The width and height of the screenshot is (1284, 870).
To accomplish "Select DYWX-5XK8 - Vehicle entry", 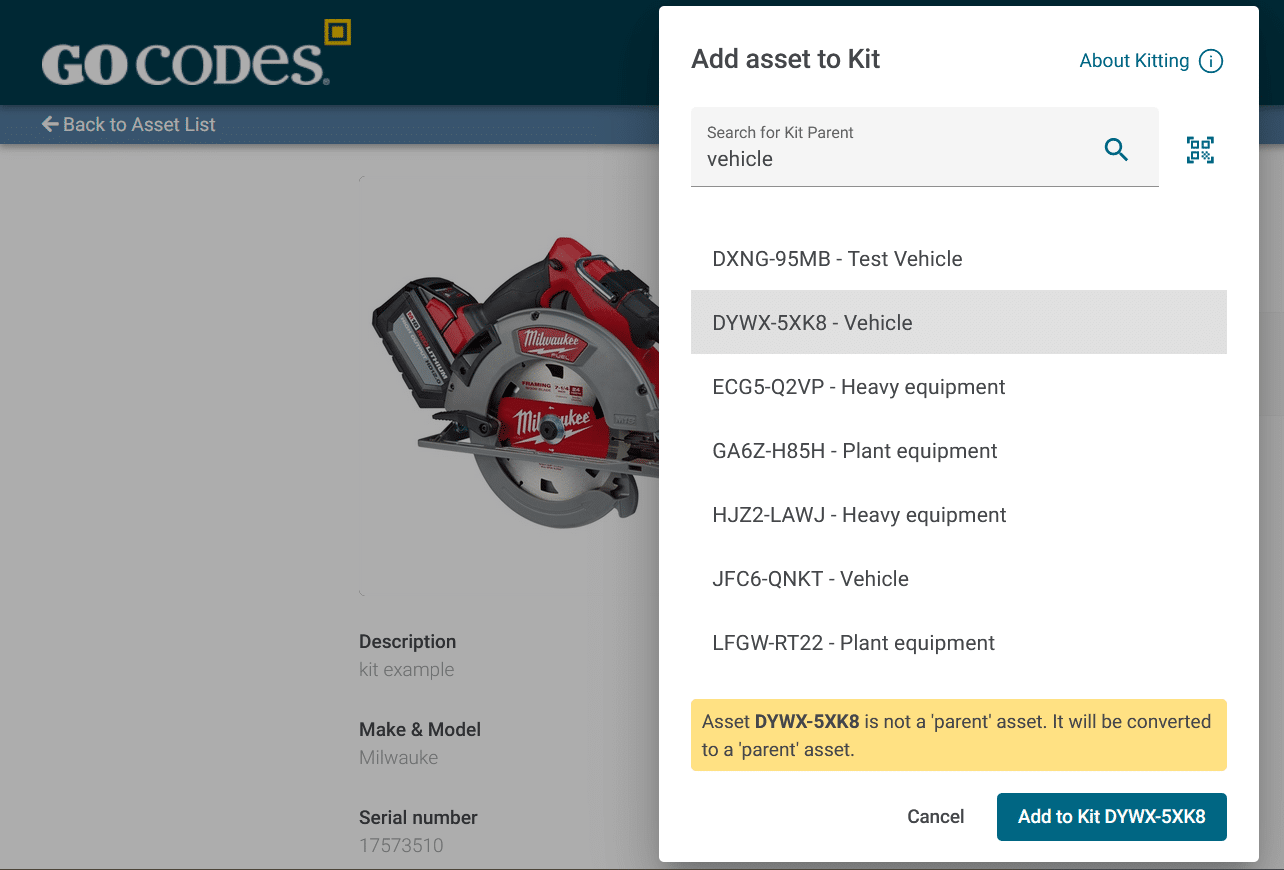I will coord(812,323).
